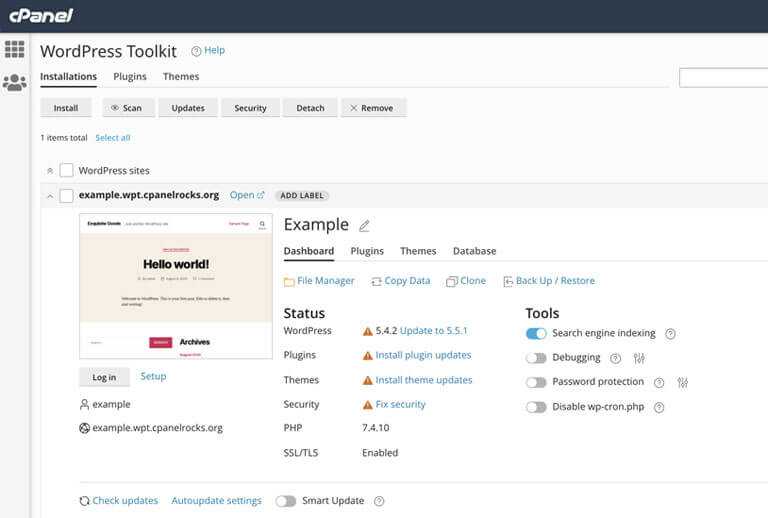
Task: Click the Back Up / Restore icon
Action: (508, 282)
